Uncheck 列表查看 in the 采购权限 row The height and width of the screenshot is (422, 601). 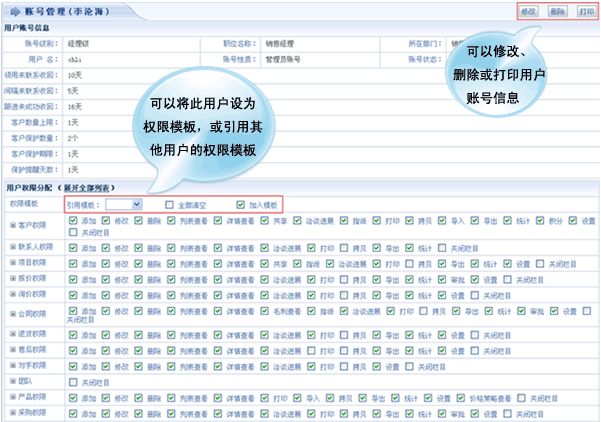171,414
